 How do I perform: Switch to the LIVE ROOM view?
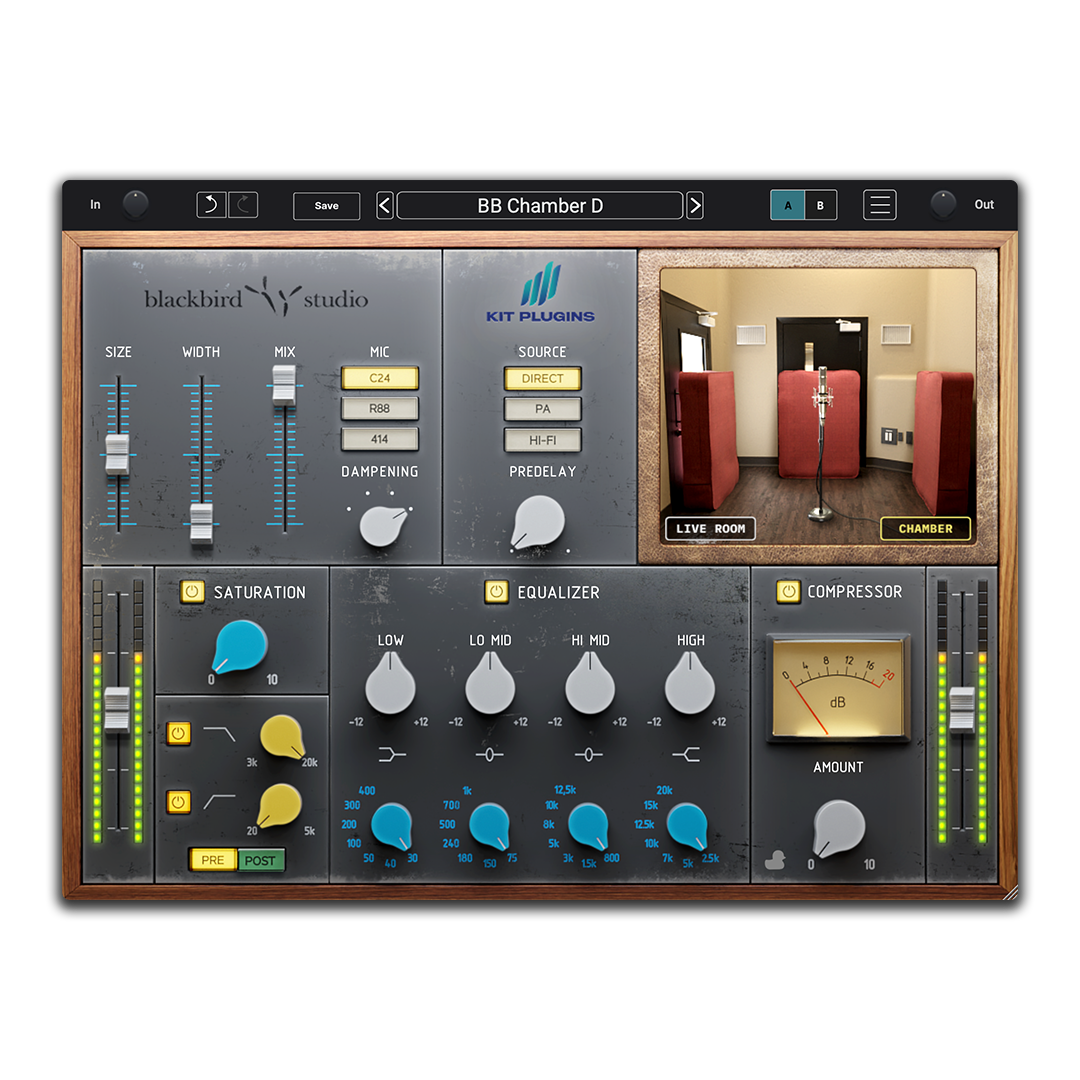coord(710,528)
